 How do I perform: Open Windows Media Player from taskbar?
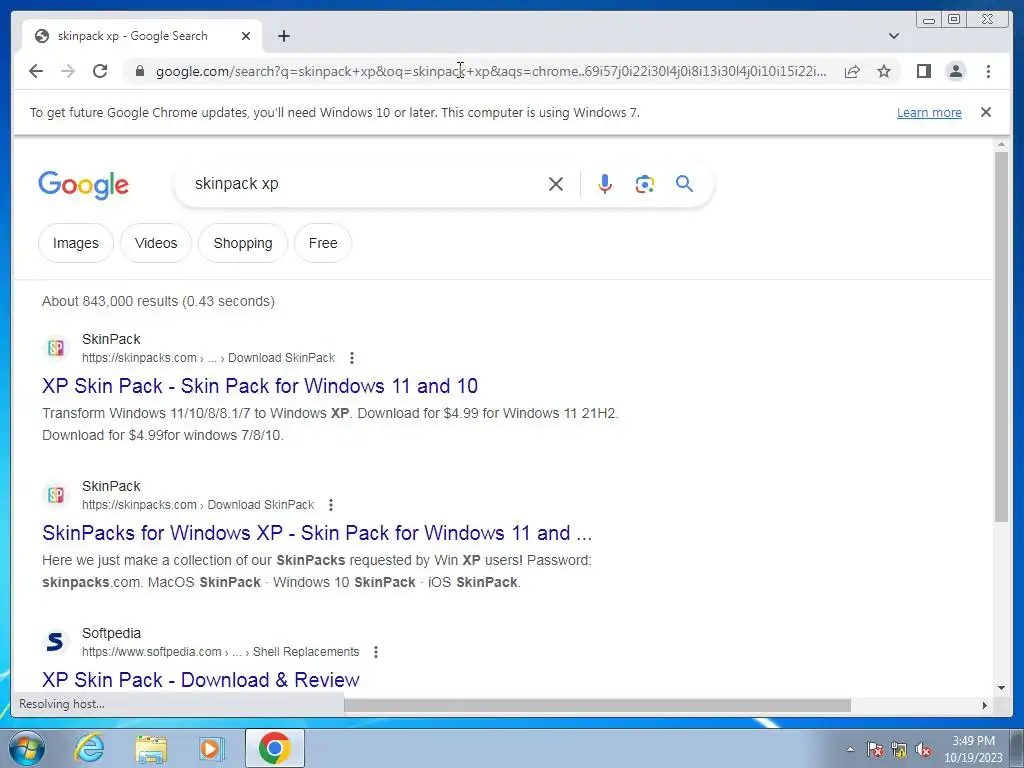(x=211, y=748)
